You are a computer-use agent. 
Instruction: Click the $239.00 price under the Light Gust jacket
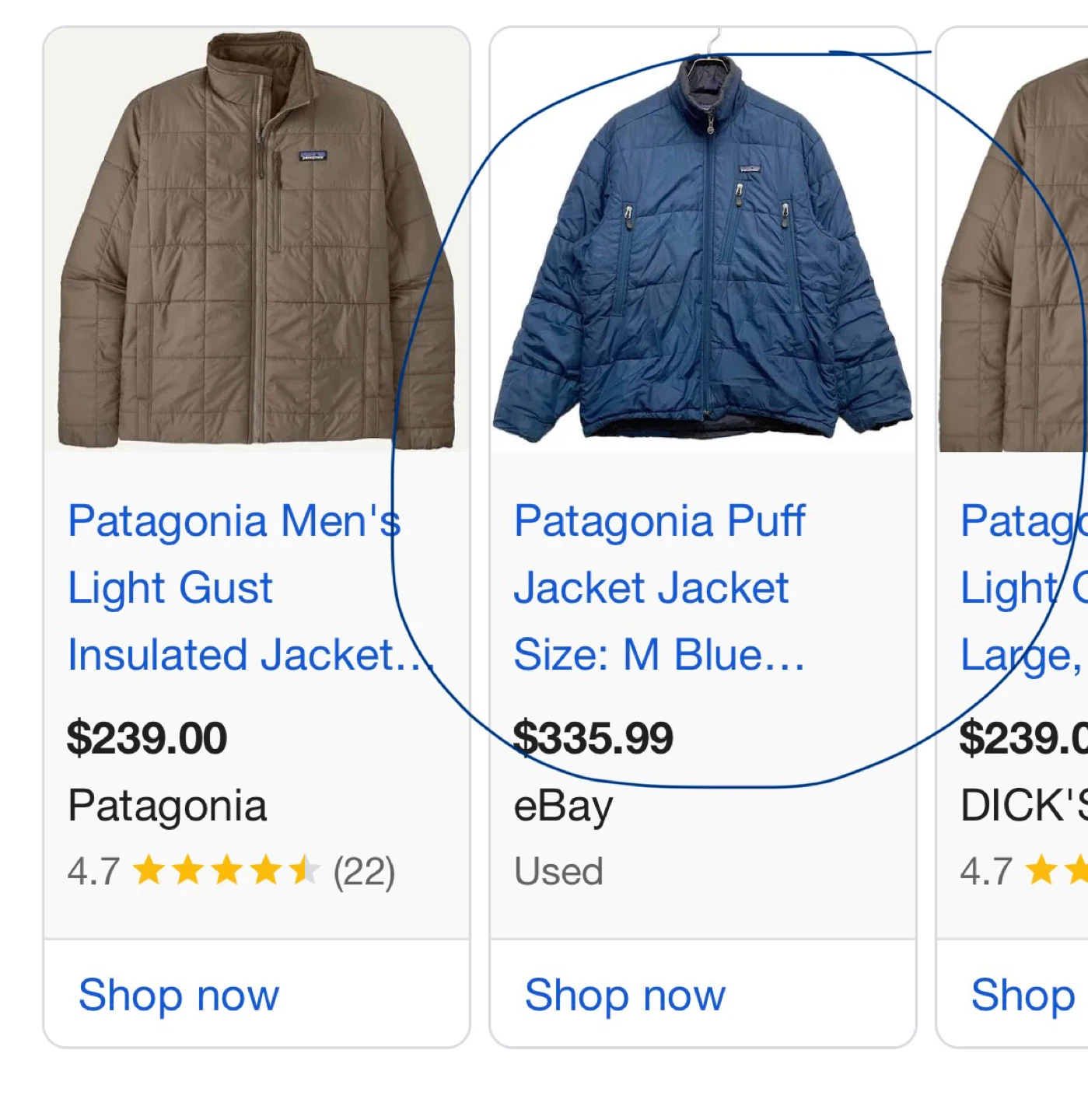point(147,738)
